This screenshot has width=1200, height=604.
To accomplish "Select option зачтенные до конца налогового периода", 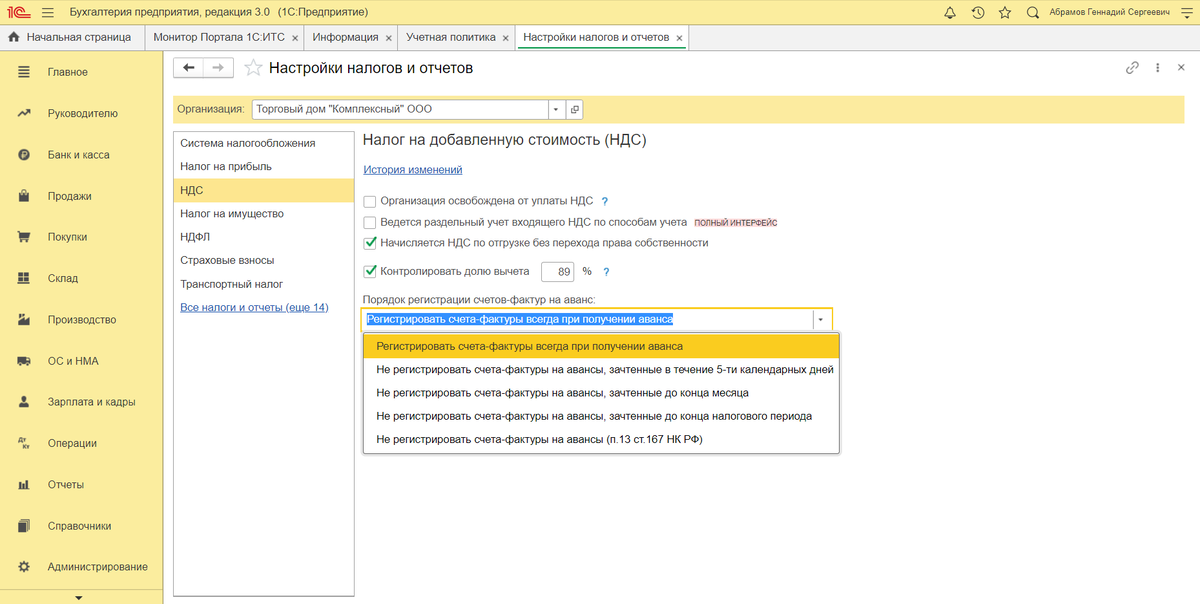I will 601,416.
